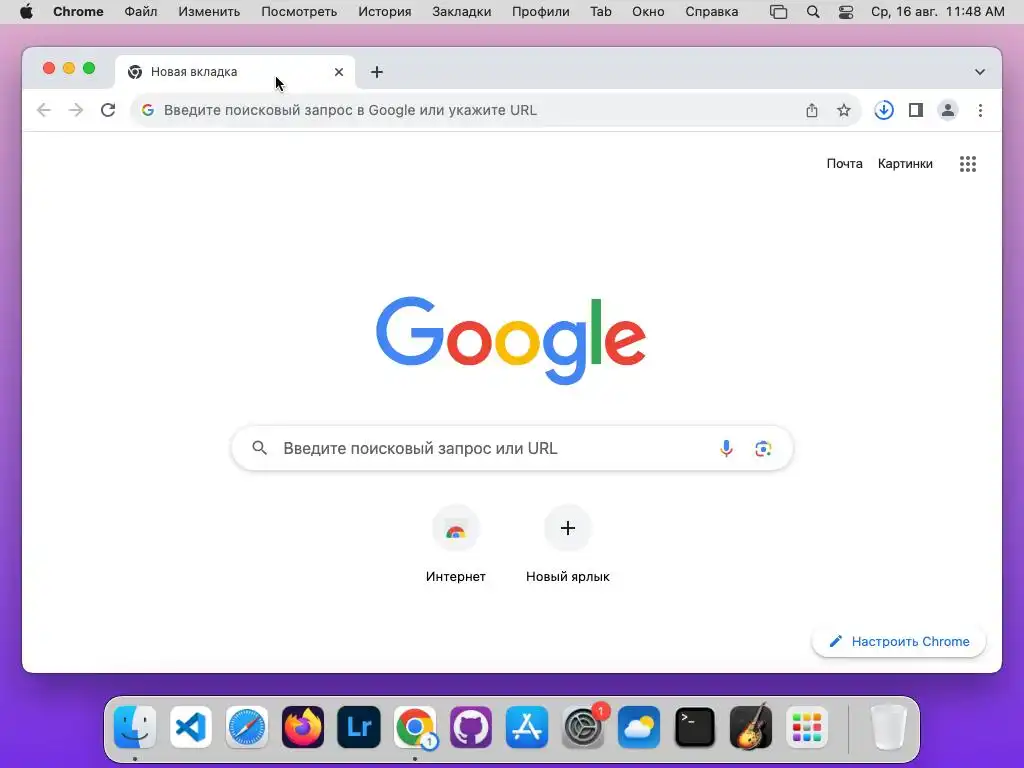Open the Окно menu

(x=648, y=12)
